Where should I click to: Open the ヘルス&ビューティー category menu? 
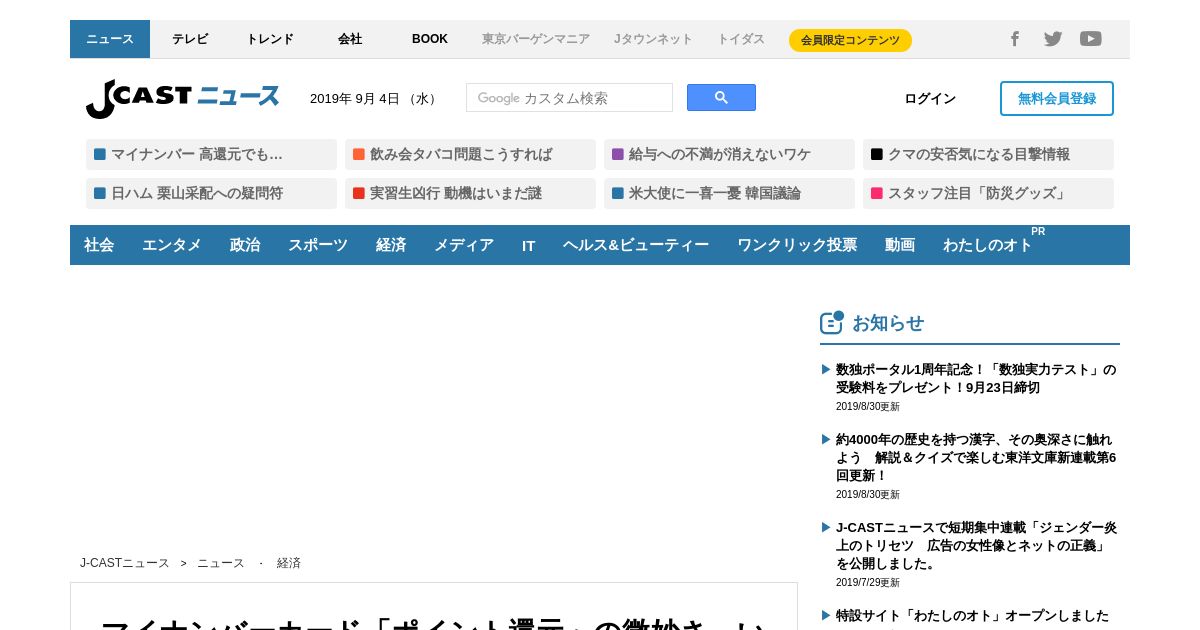click(636, 245)
